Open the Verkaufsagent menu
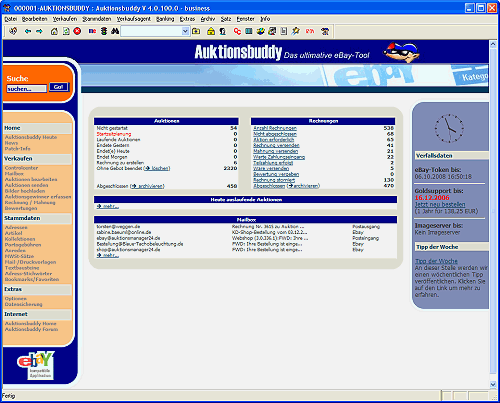The width and height of the screenshot is (500, 403). 133,19
